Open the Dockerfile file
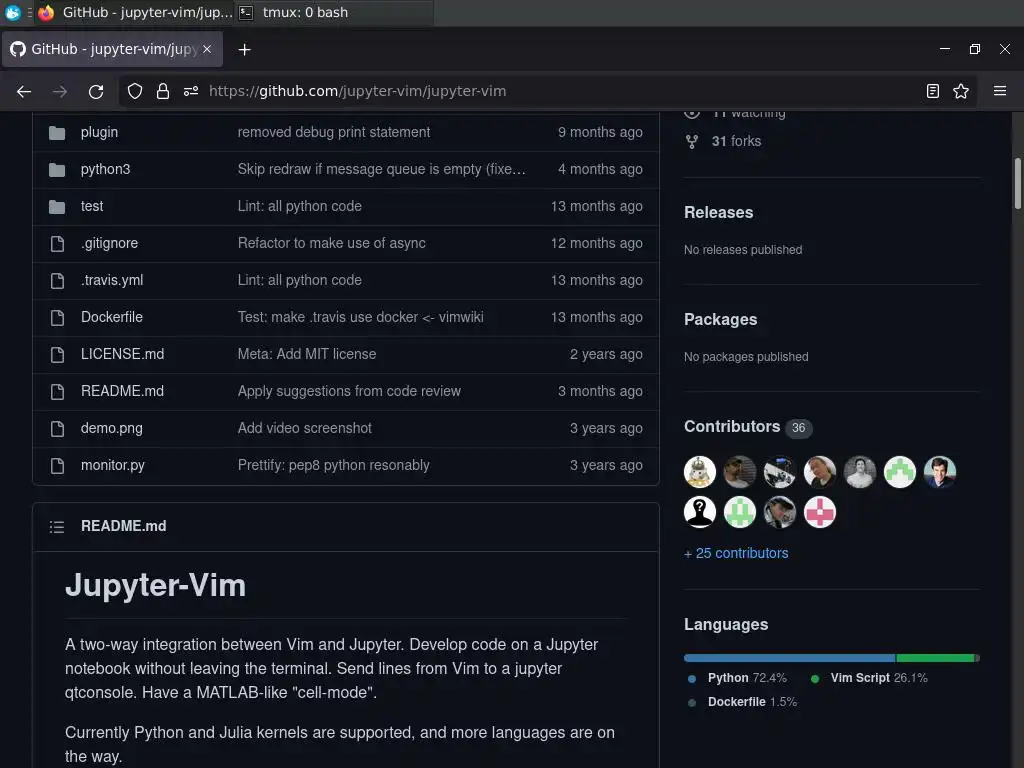 (112, 317)
